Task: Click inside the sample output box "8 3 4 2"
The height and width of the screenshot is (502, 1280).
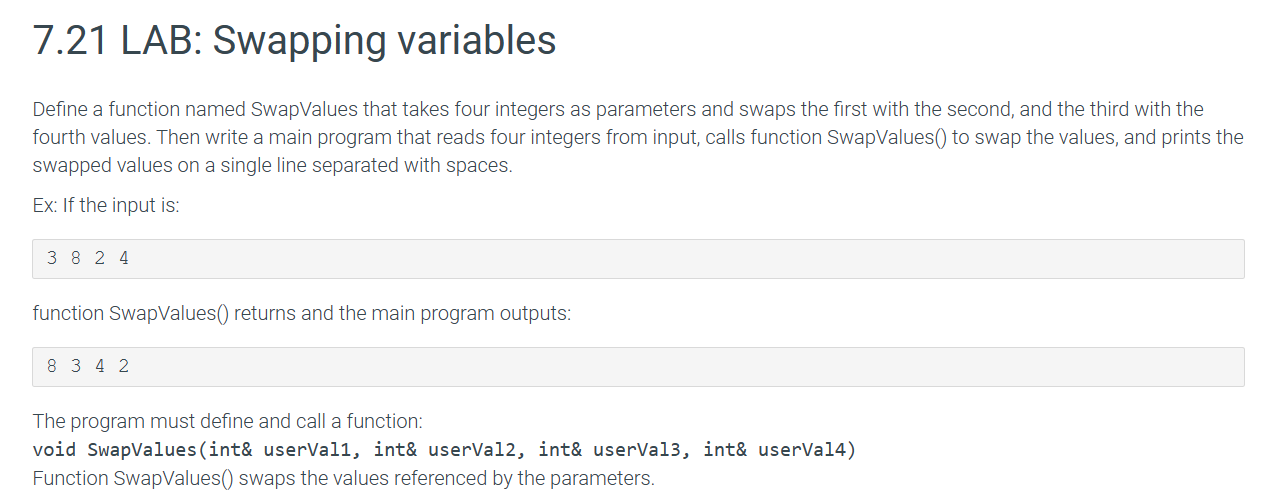Action: 638,366
